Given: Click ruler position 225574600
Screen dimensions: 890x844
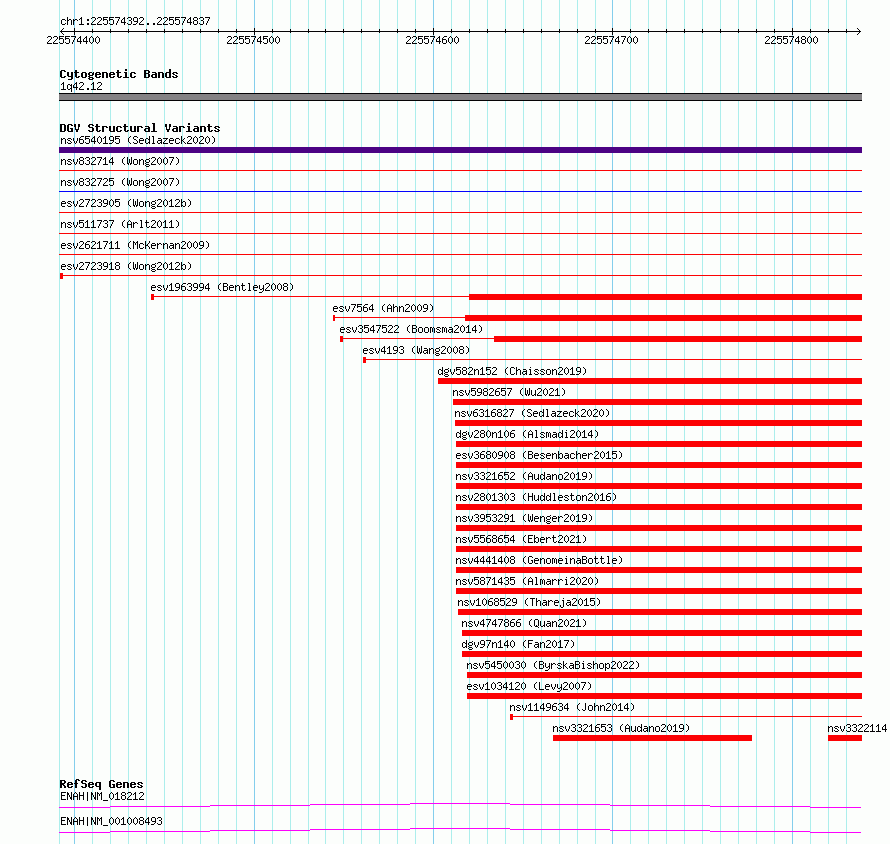Looking at the screenshot, I should click(x=433, y=40).
